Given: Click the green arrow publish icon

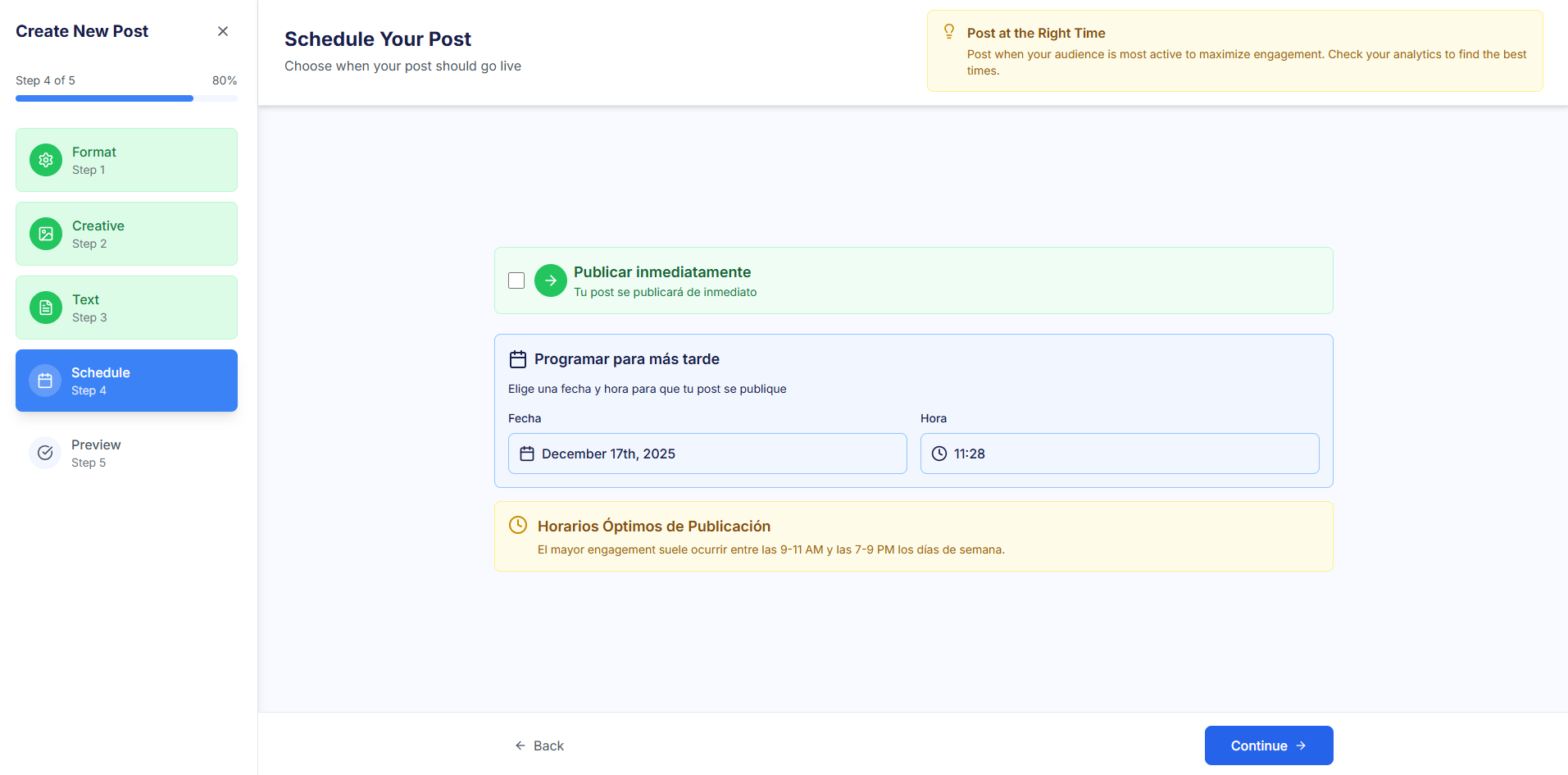Looking at the screenshot, I should (x=551, y=280).
